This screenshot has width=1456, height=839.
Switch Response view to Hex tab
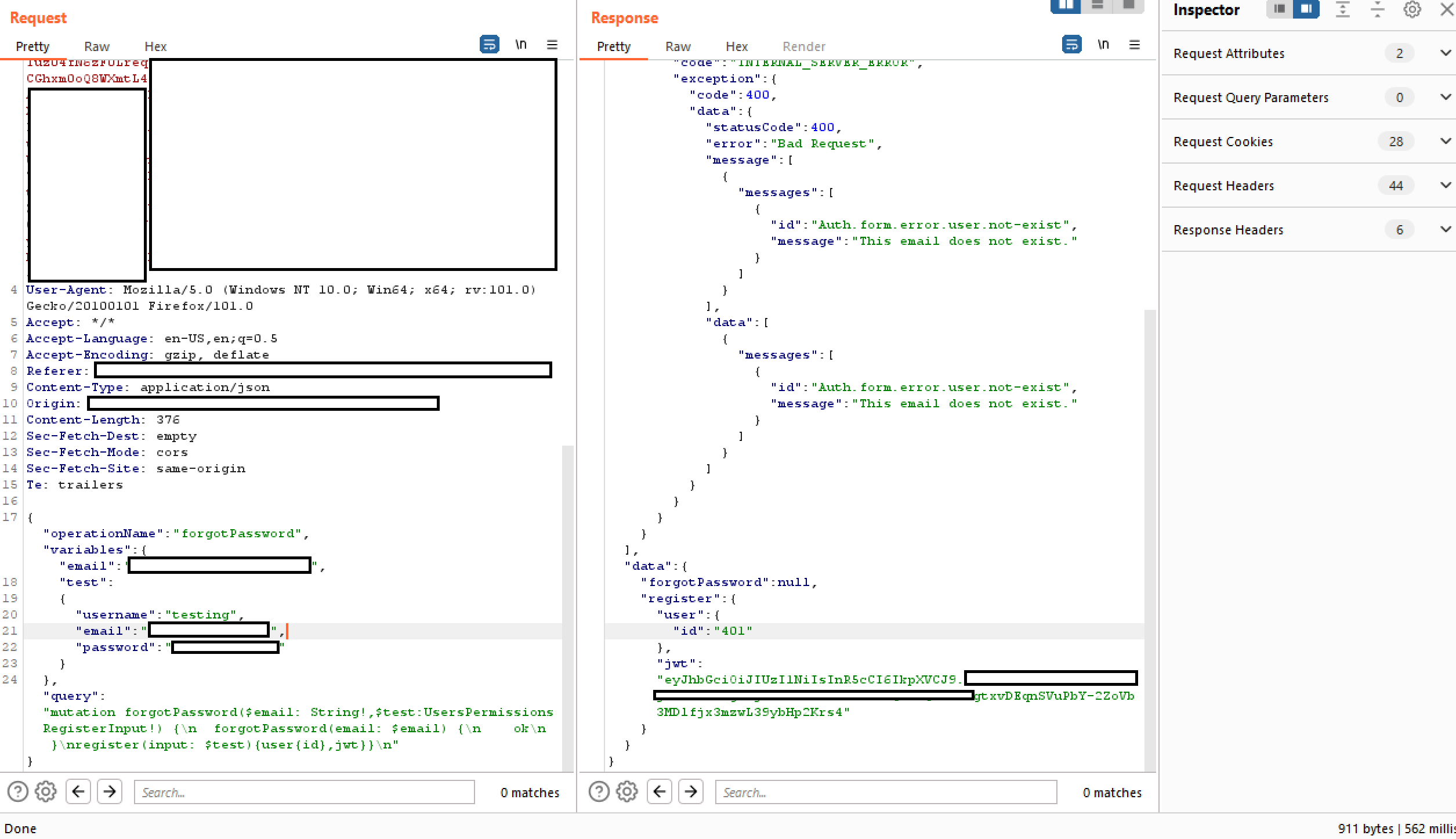[x=736, y=46]
